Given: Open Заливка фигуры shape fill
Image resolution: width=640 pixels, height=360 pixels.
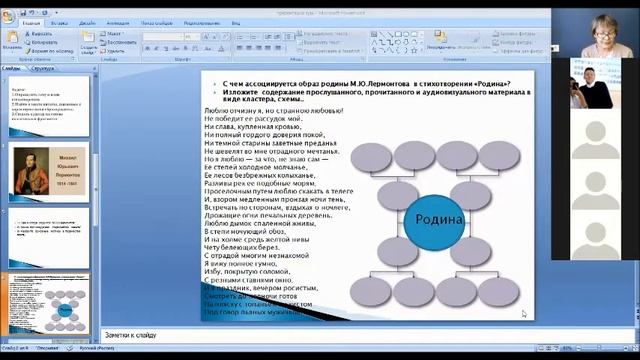Looking at the screenshot, I should click(x=514, y=34).
